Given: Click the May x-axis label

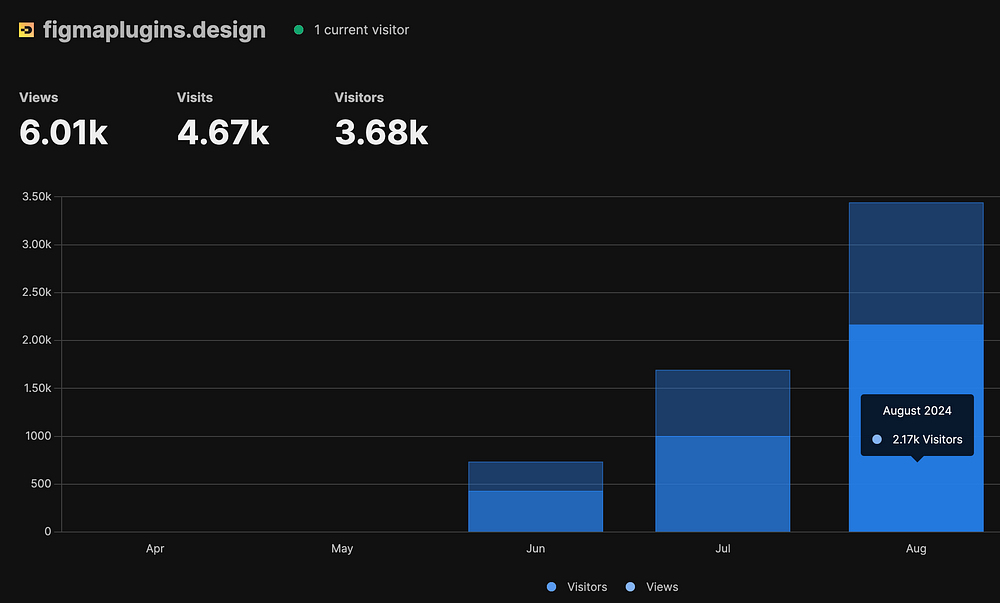Looking at the screenshot, I should click(342, 548).
